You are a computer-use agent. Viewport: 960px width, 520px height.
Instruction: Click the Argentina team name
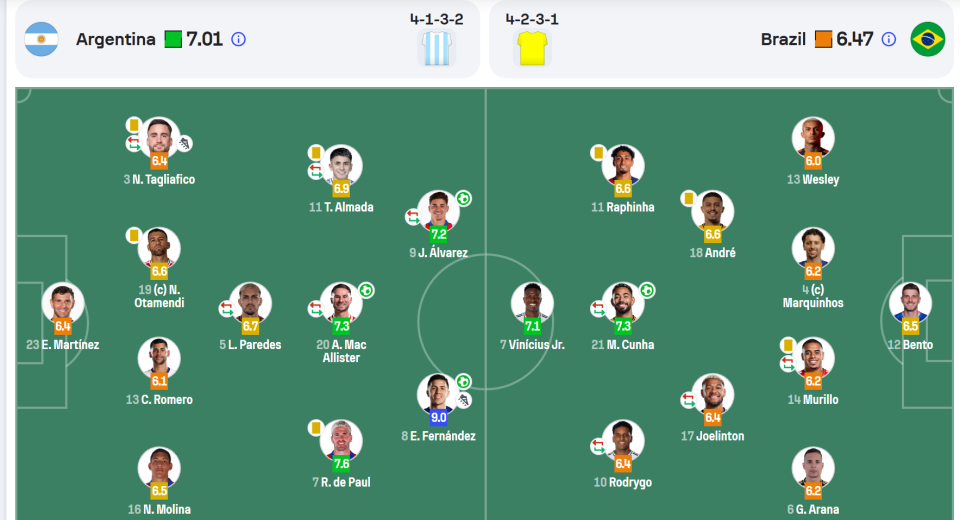116,39
